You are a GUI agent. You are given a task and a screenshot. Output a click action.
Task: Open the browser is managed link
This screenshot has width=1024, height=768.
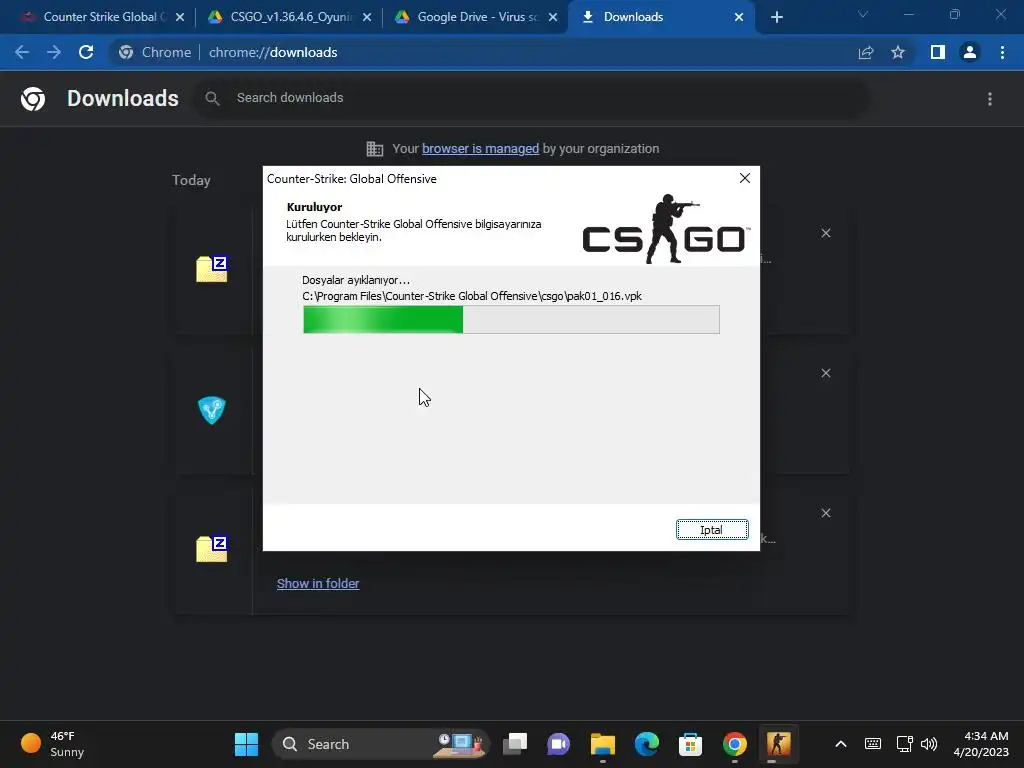[x=480, y=149]
